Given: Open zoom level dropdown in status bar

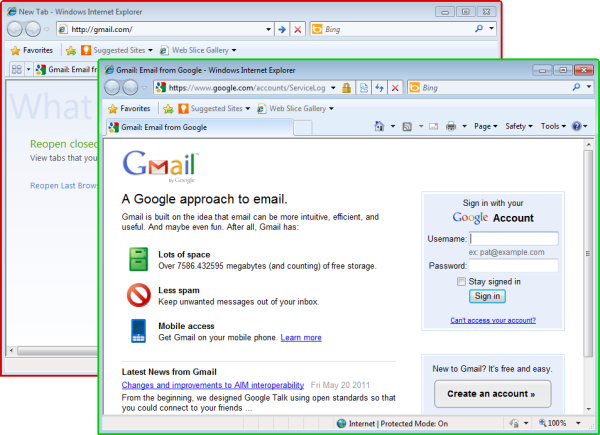Looking at the screenshot, I should click(578, 423).
